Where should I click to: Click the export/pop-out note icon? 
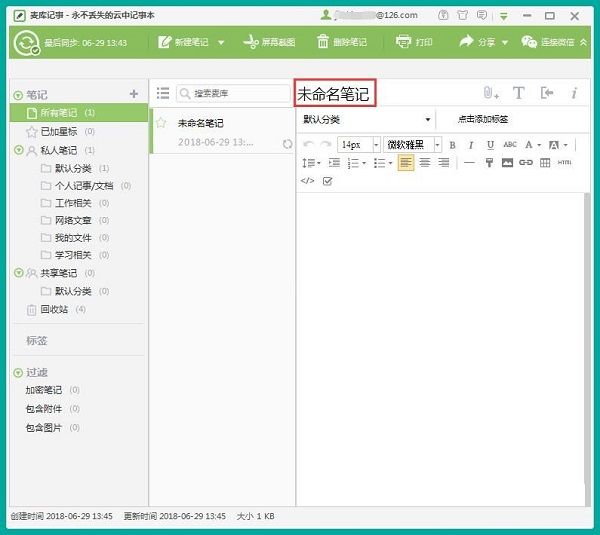(547, 93)
